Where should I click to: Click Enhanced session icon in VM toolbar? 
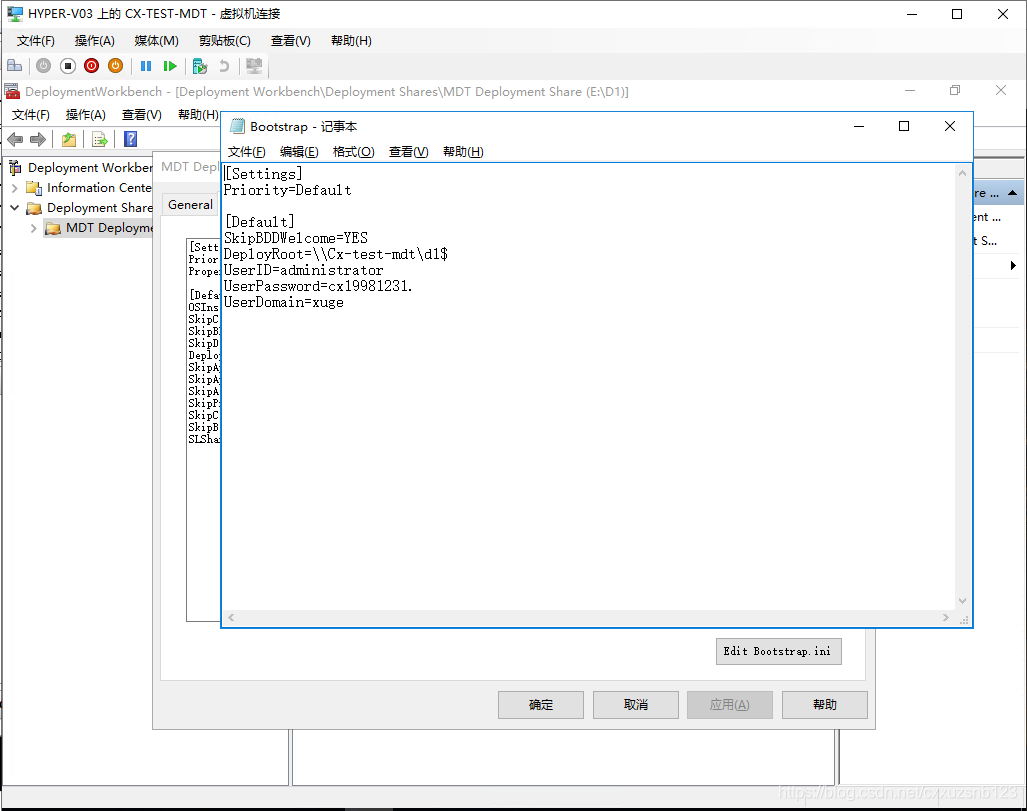253,66
